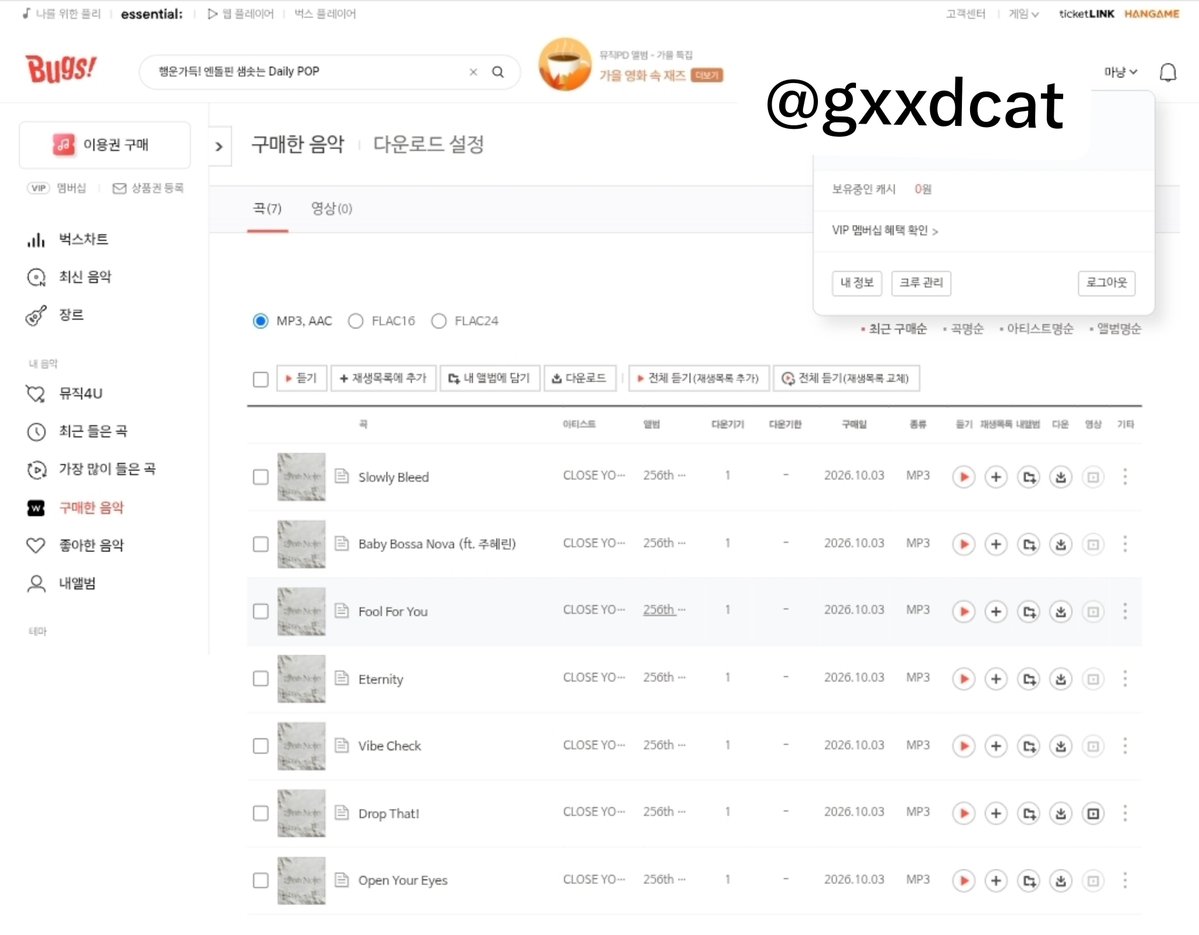Click the 이용권 구매 button
This screenshot has height=935, width=1199.
click(x=105, y=144)
